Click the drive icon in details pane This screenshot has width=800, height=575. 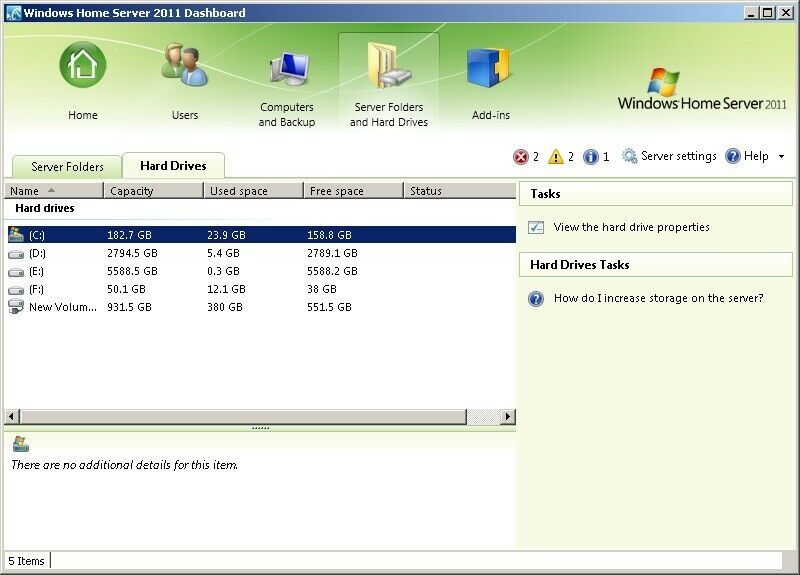click(x=20, y=444)
